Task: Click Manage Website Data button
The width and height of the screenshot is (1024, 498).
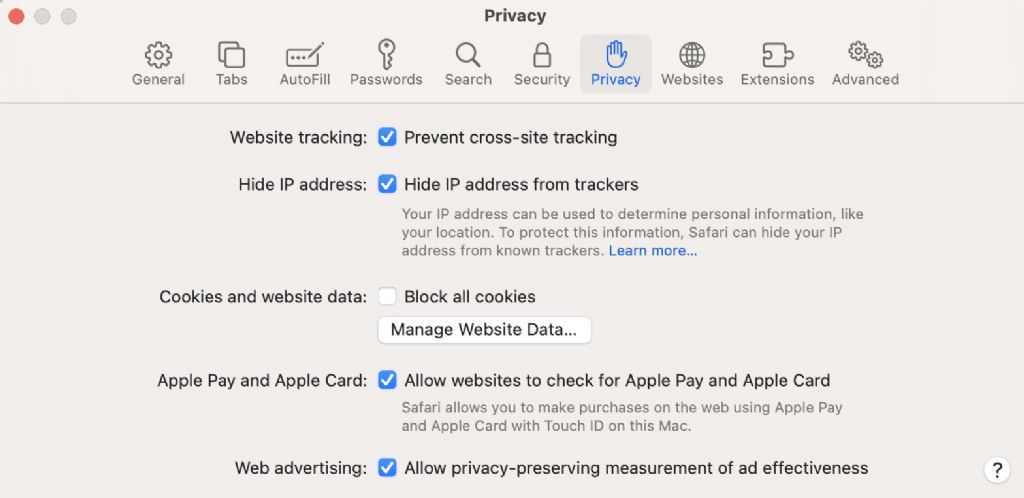Action: click(484, 330)
